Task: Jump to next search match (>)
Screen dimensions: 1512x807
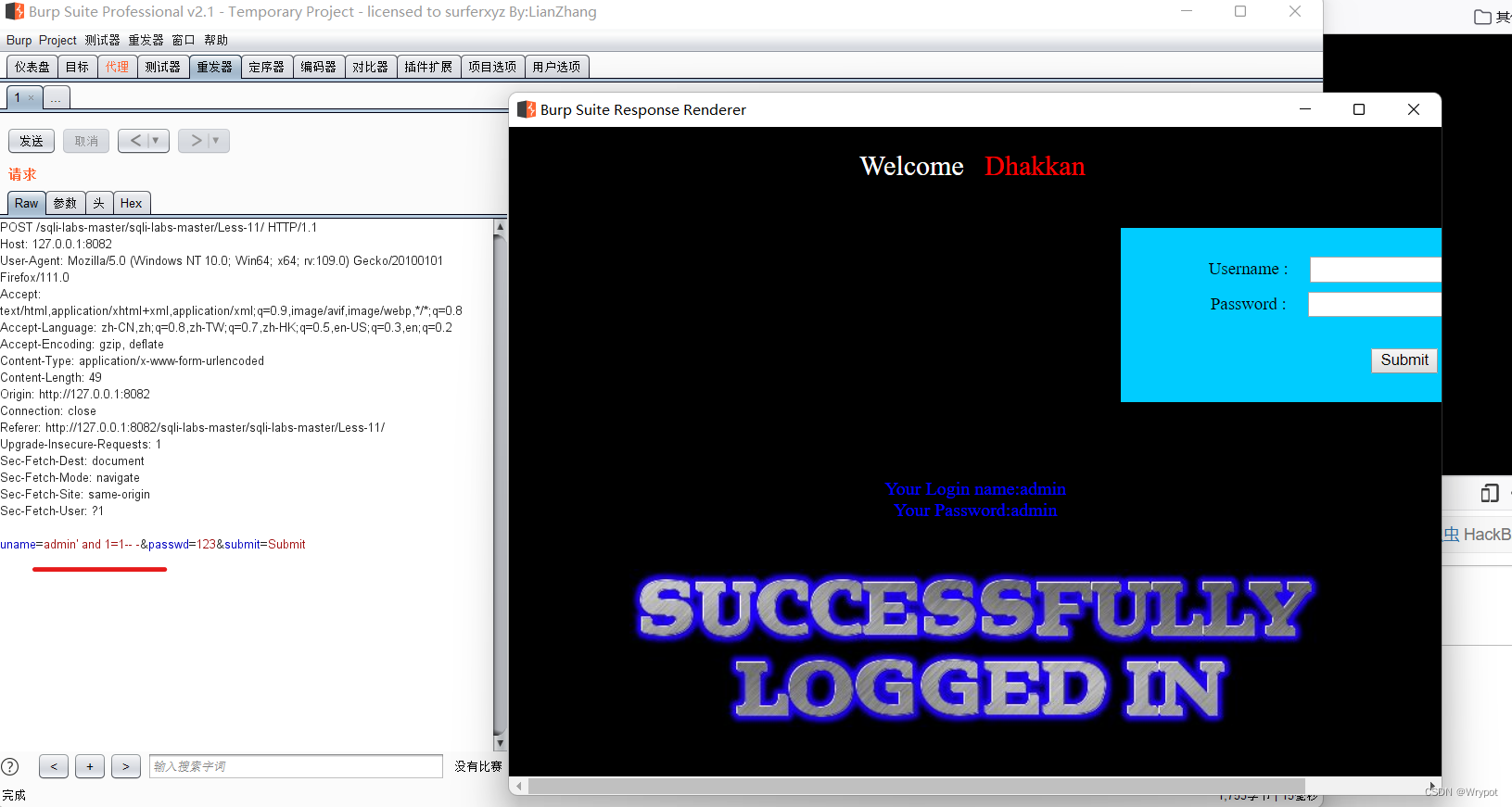Action: 126,766
